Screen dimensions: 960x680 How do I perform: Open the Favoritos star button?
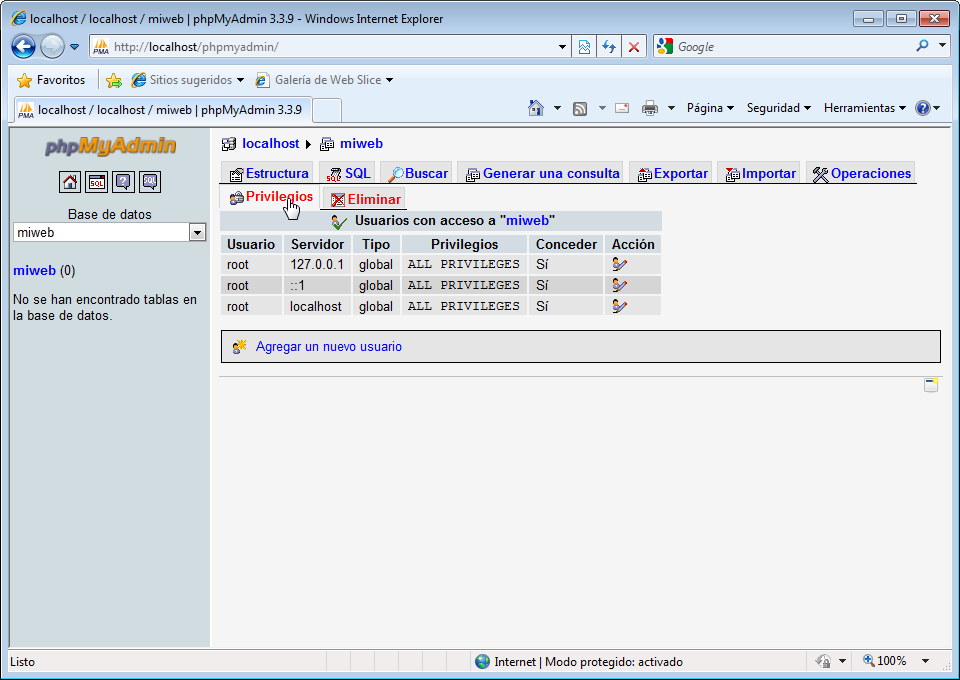tap(51, 80)
